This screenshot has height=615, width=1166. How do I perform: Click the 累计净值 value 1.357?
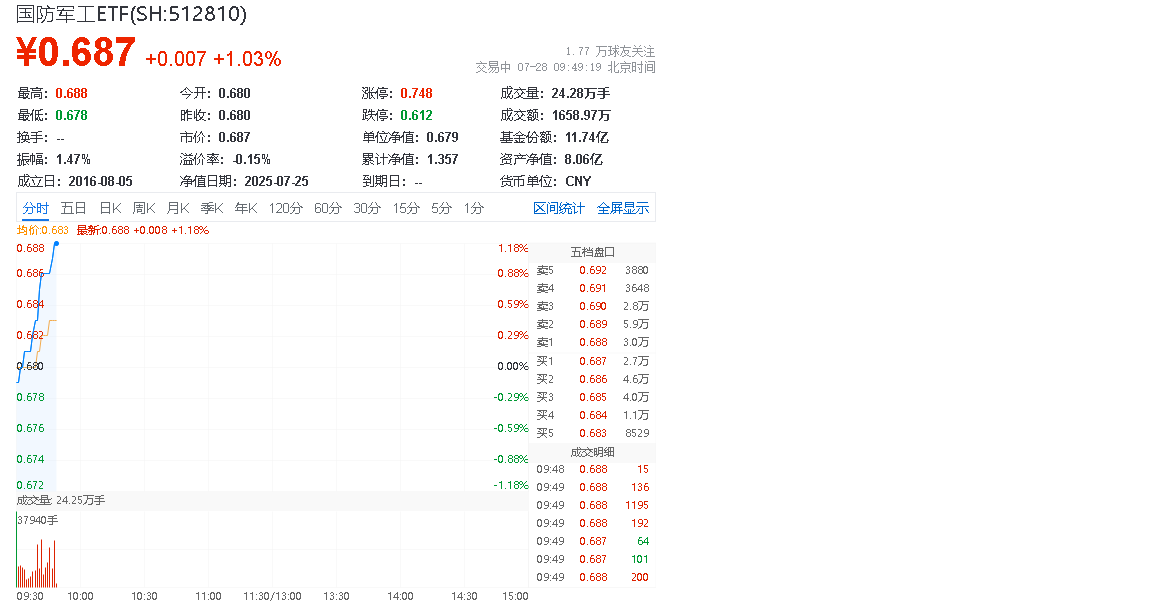tap(442, 159)
